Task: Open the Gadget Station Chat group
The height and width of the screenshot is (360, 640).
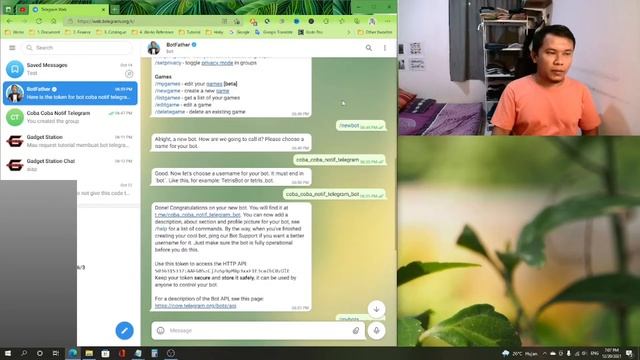Action: pyautogui.click(x=70, y=165)
